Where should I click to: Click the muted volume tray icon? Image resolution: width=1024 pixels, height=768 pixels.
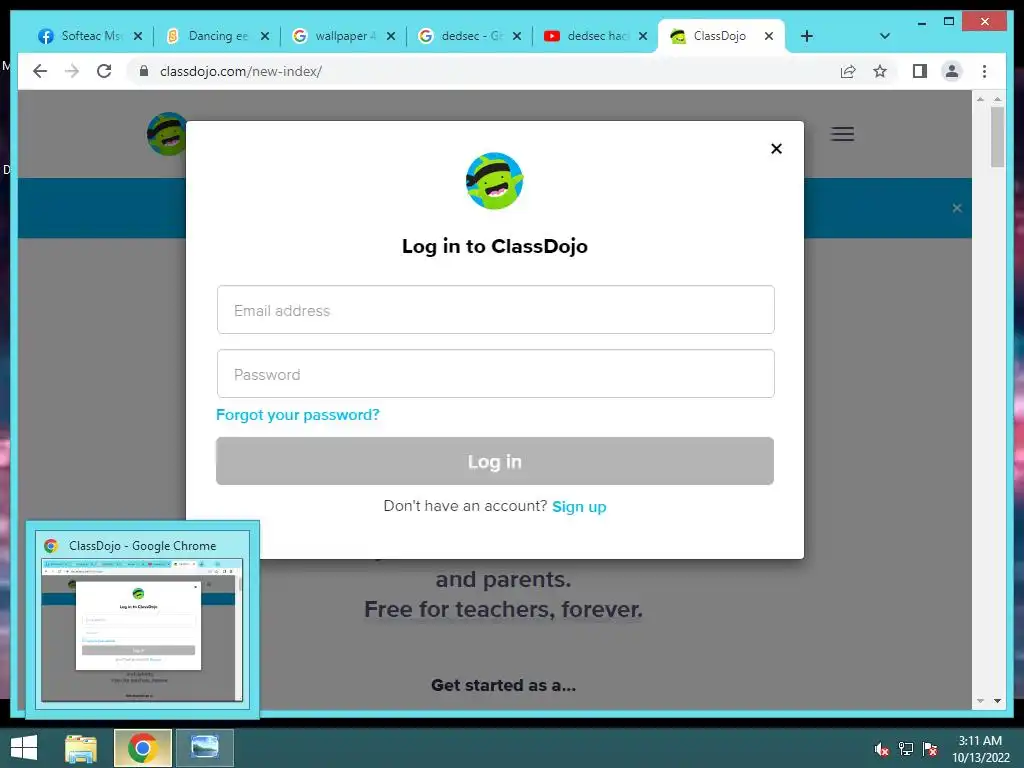click(882, 749)
